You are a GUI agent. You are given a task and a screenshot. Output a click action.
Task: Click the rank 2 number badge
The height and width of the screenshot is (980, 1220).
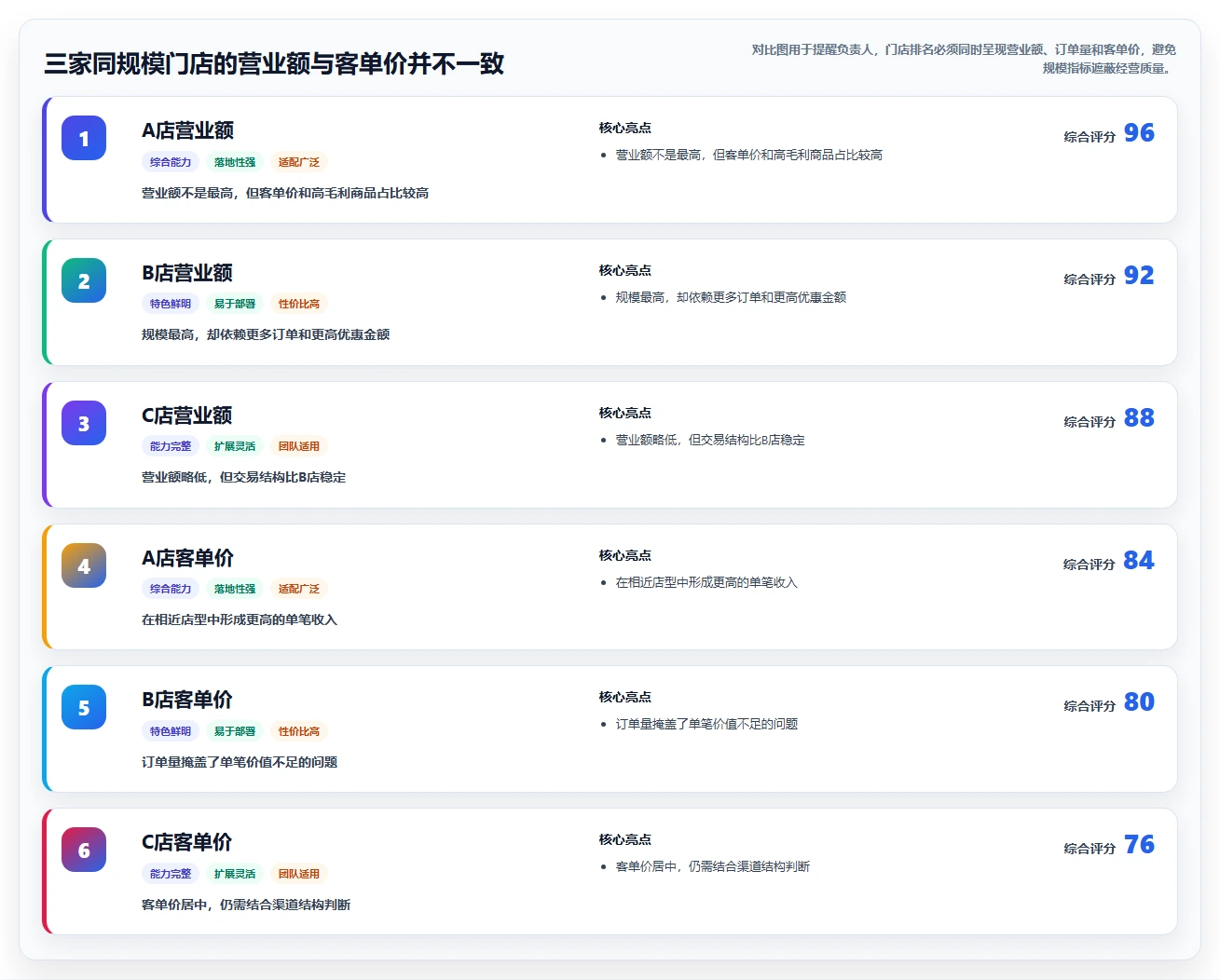(x=84, y=280)
